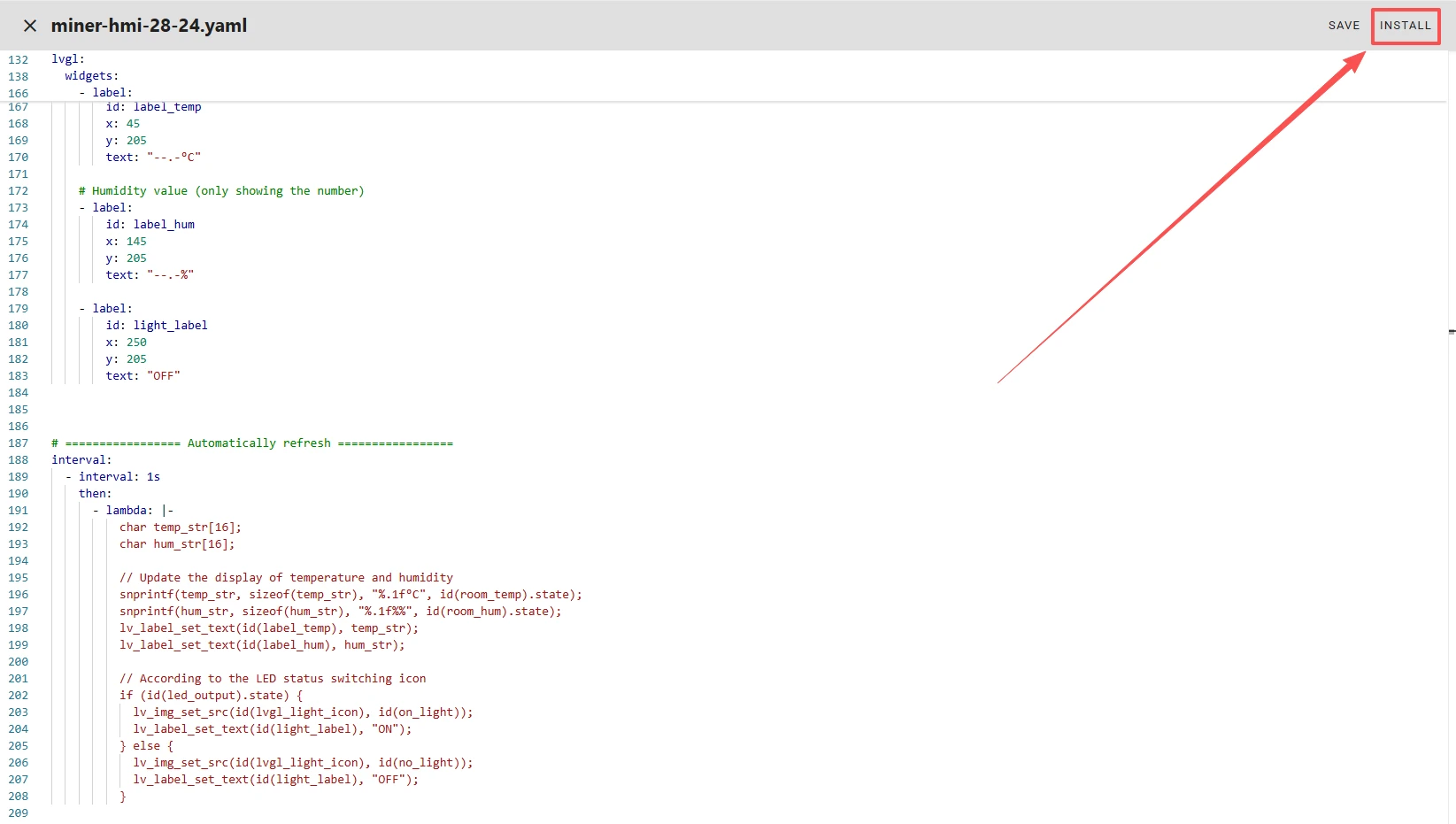The image size is (1456, 824).
Task: Jump to sticky header 'widgets:'
Action: pos(91,76)
